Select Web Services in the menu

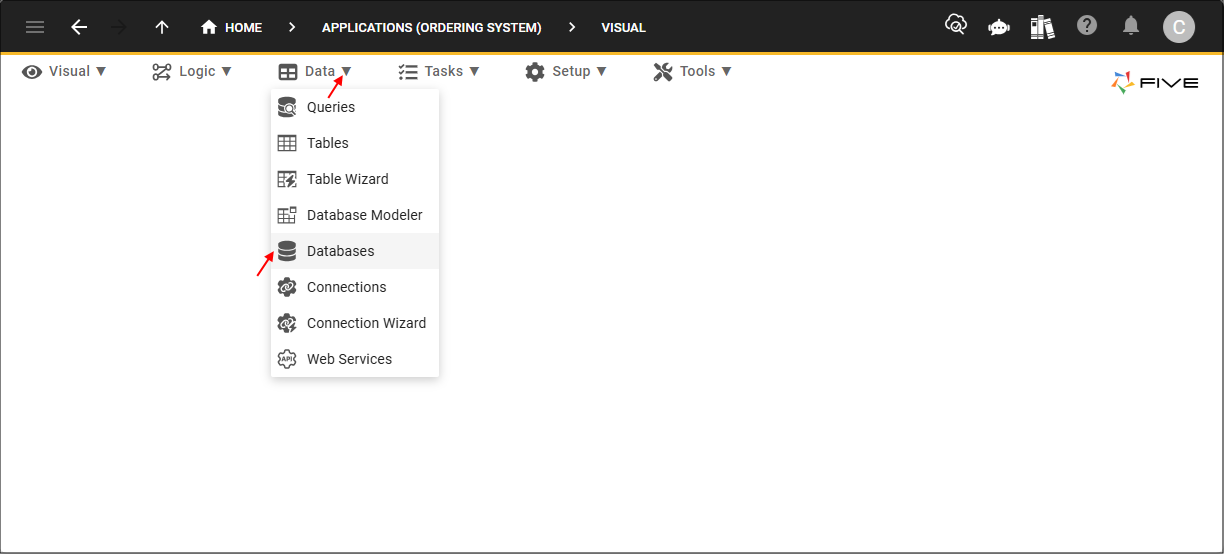pyautogui.click(x=355, y=359)
